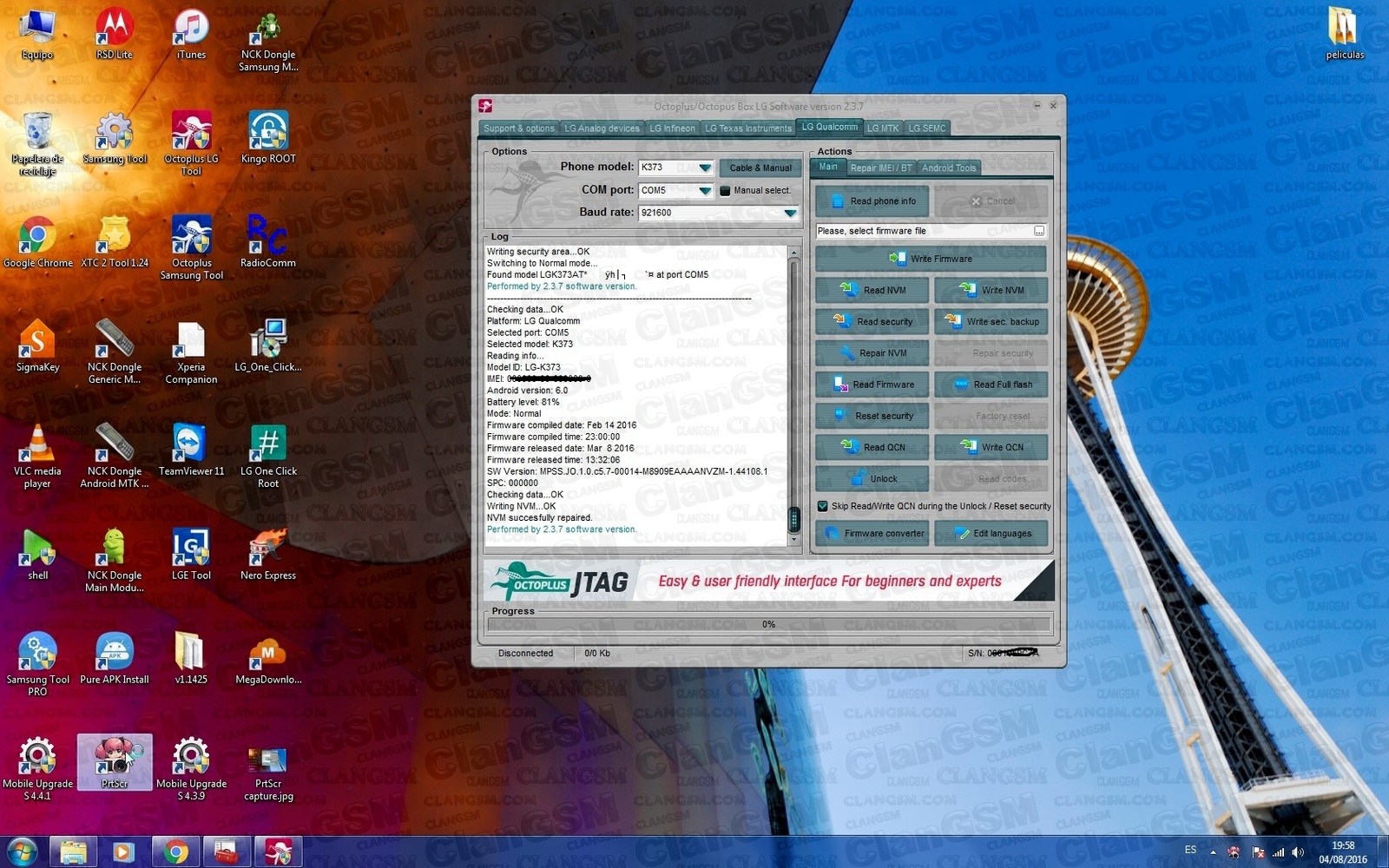
Task: Launch XTC 2 Tool 1.24 shortcut
Action: tap(114, 243)
